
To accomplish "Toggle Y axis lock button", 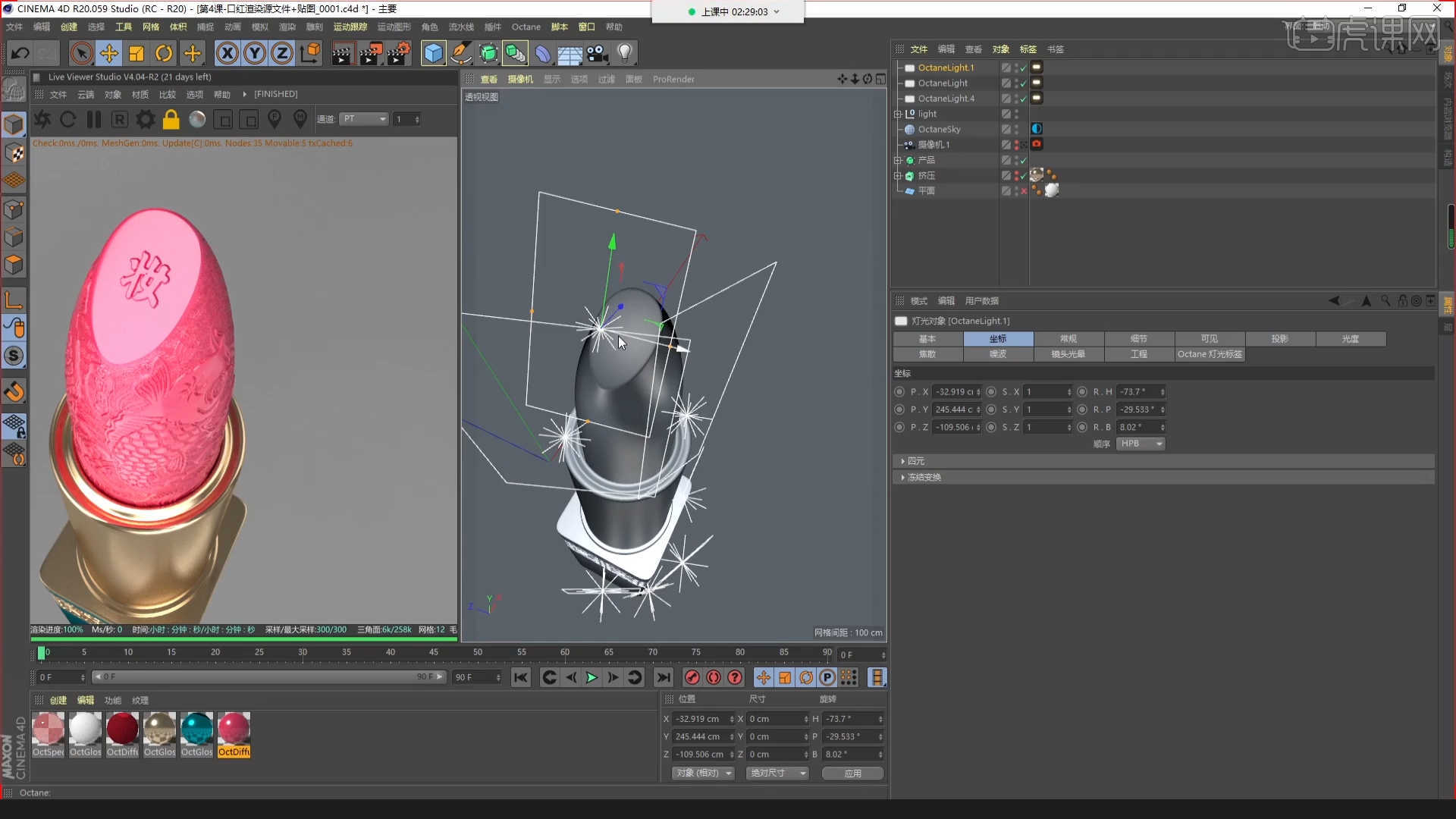I will 255,53.
